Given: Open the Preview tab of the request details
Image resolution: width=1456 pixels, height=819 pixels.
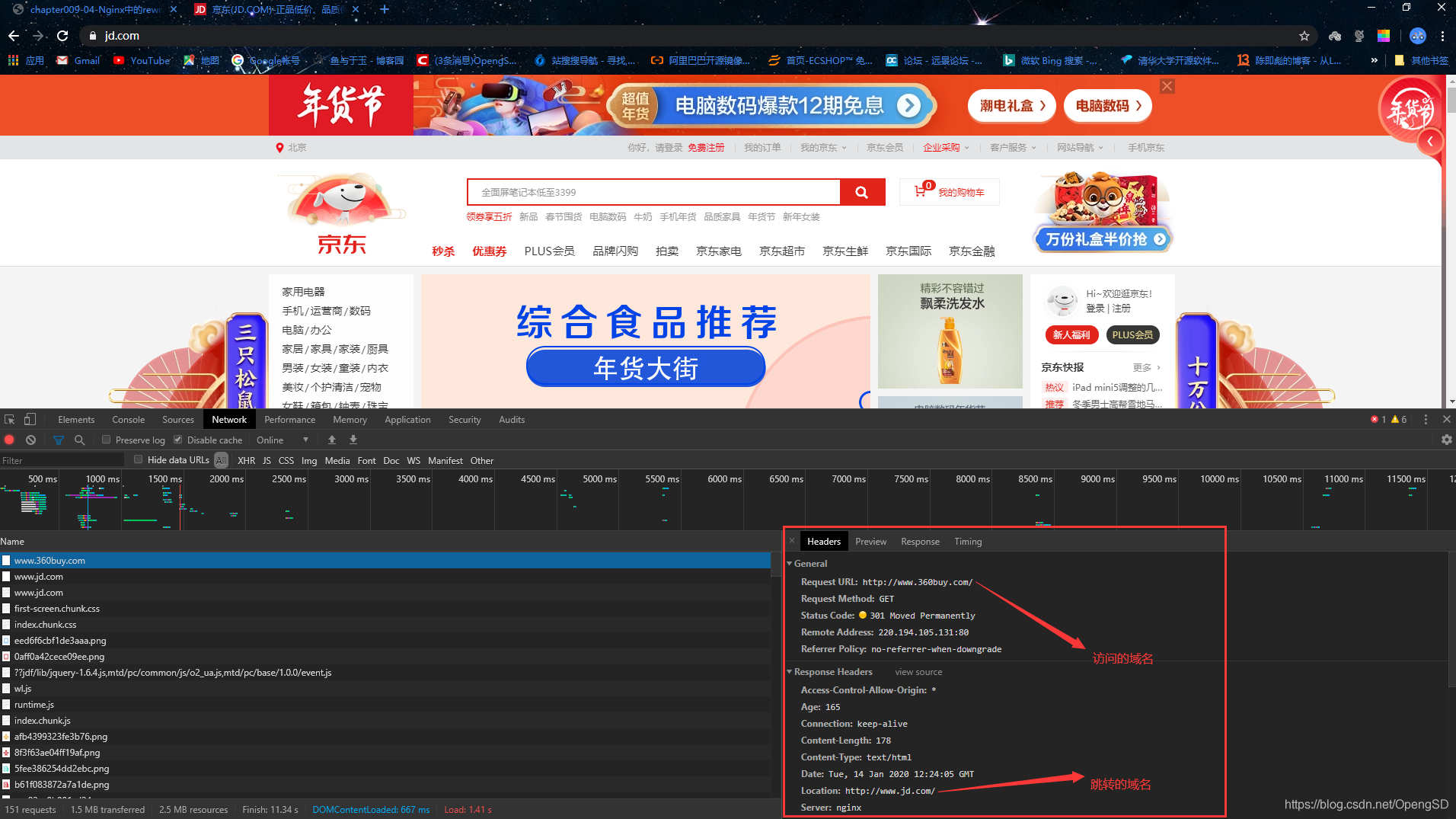Looking at the screenshot, I should tap(870, 541).
